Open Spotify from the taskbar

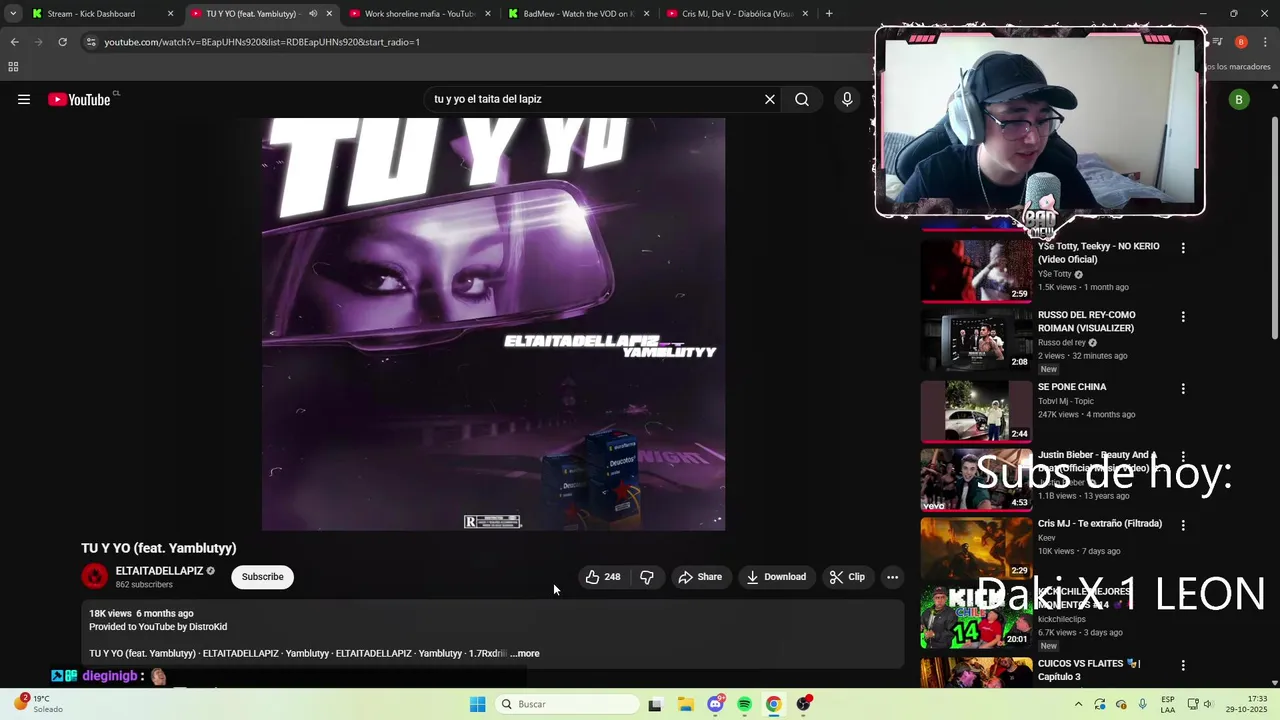pos(744,704)
